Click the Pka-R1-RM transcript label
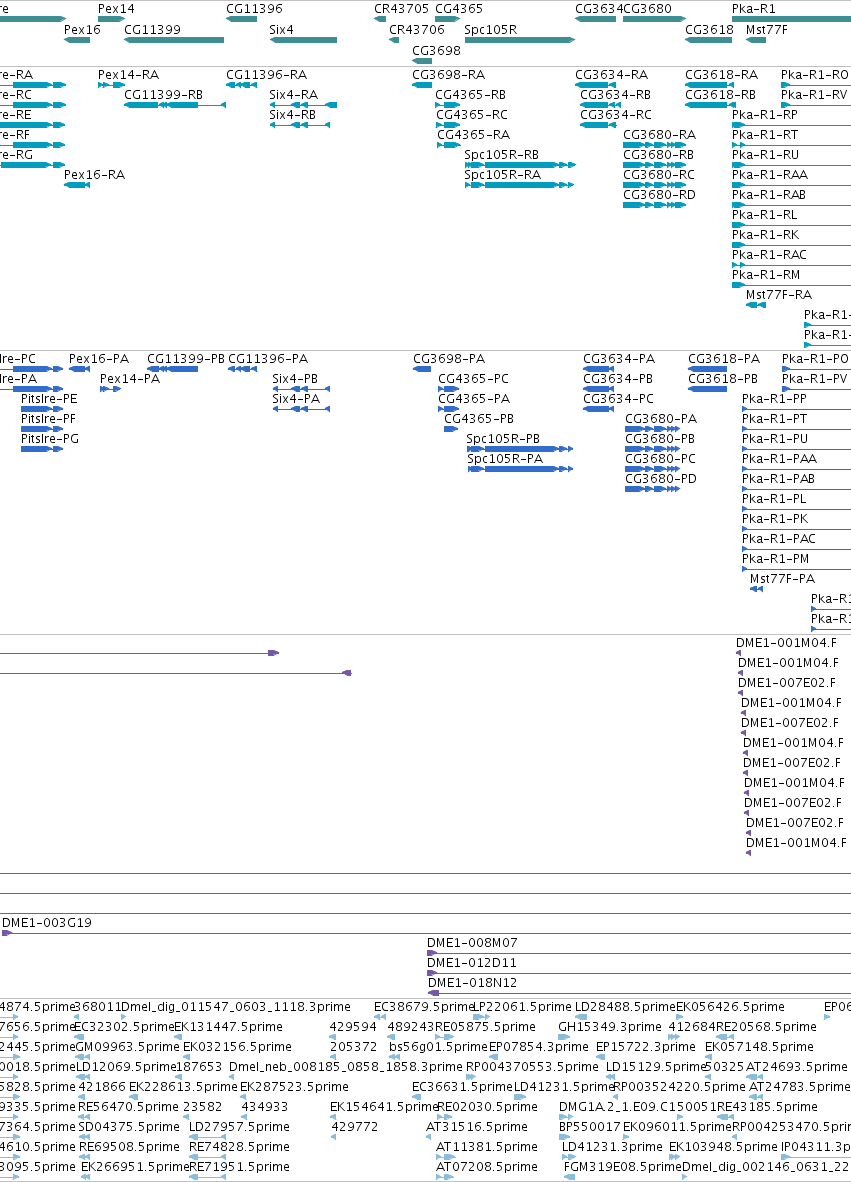The width and height of the screenshot is (851, 1182). (x=766, y=275)
